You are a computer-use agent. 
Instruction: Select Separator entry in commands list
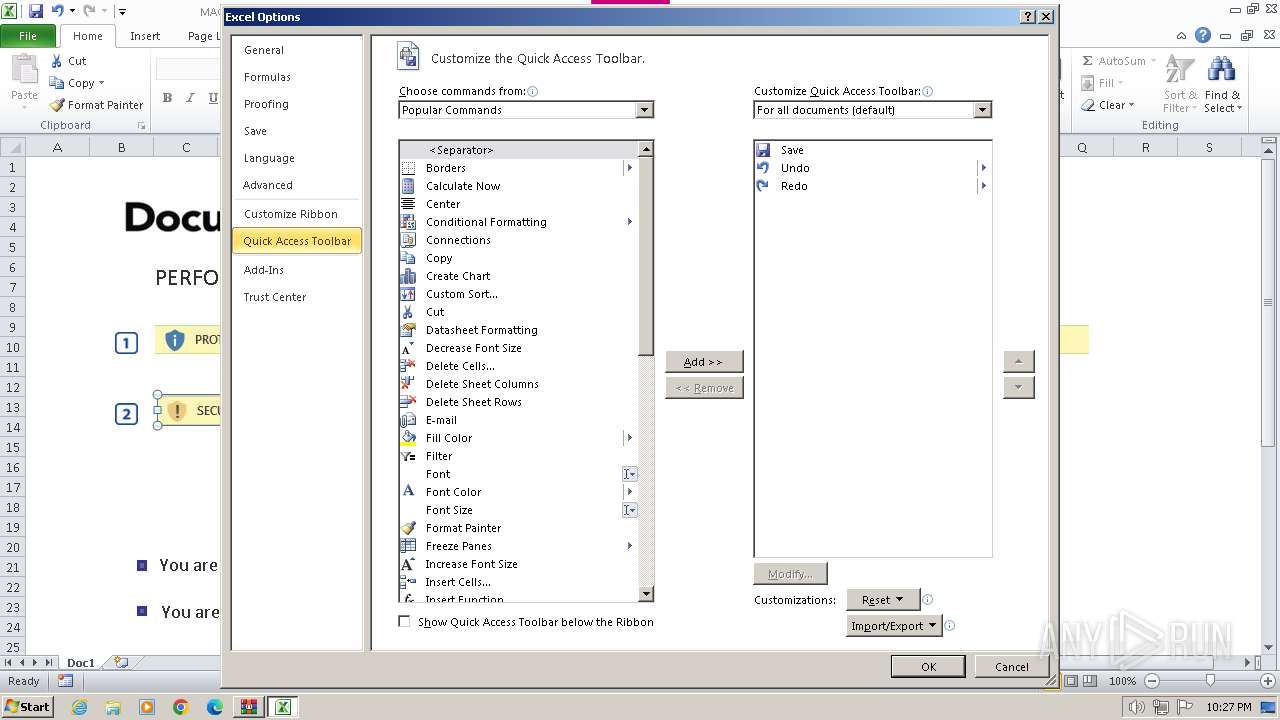[518, 150]
